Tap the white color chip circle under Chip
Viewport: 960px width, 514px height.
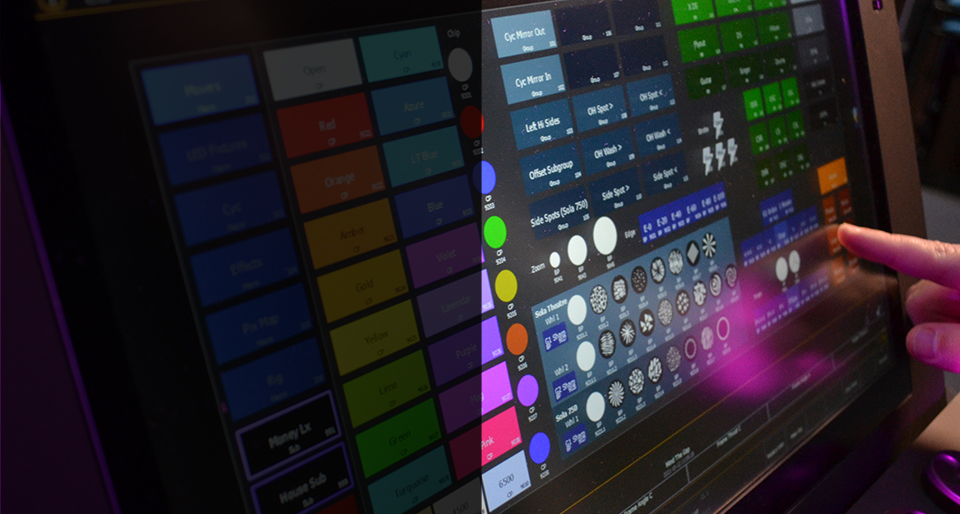(x=460, y=65)
